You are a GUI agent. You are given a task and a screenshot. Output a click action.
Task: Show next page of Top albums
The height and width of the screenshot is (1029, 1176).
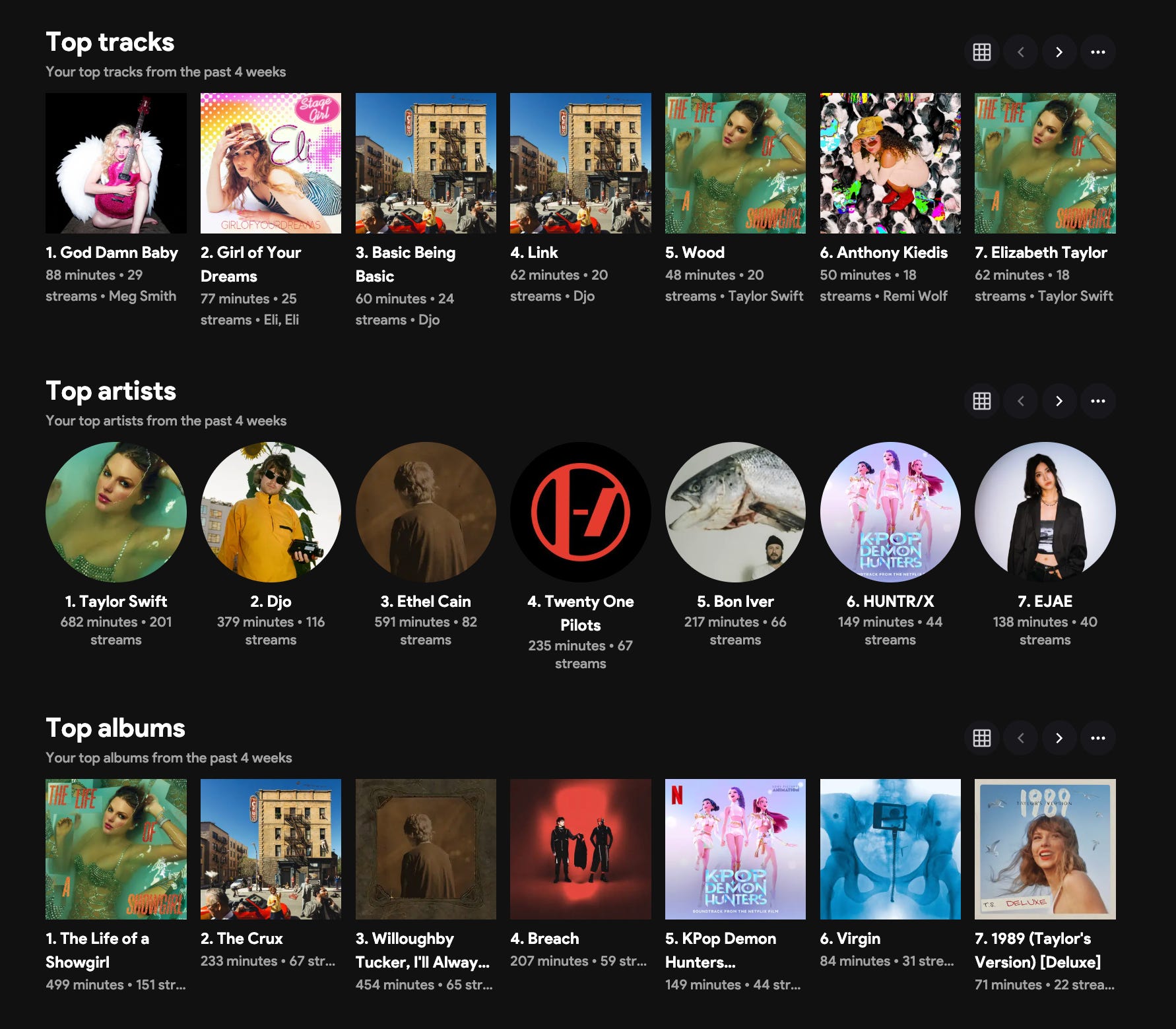1059,738
